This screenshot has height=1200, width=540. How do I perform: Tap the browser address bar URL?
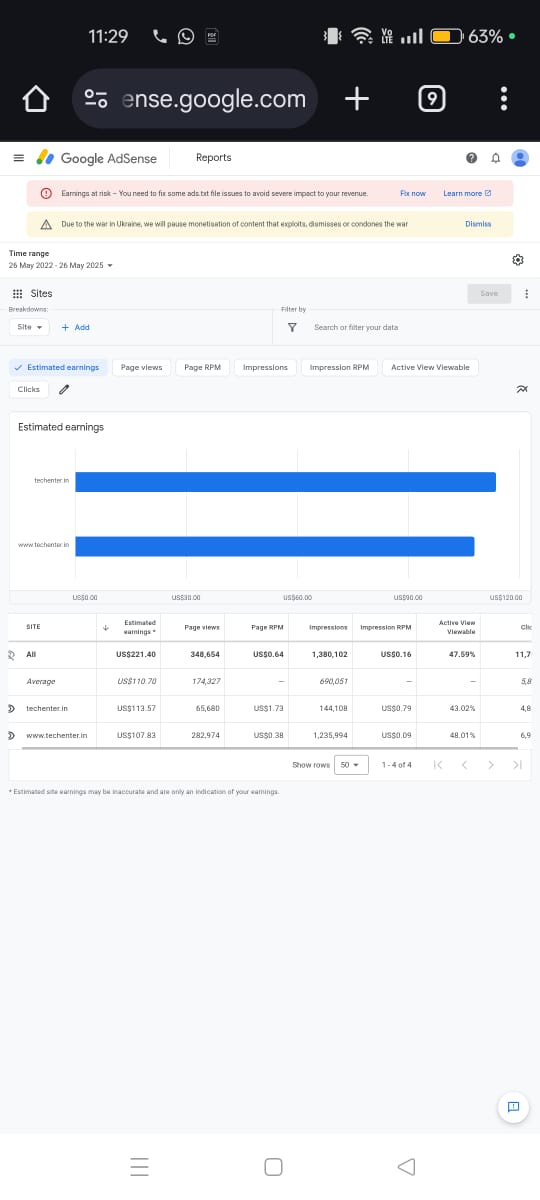pyautogui.click(x=213, y=99)
